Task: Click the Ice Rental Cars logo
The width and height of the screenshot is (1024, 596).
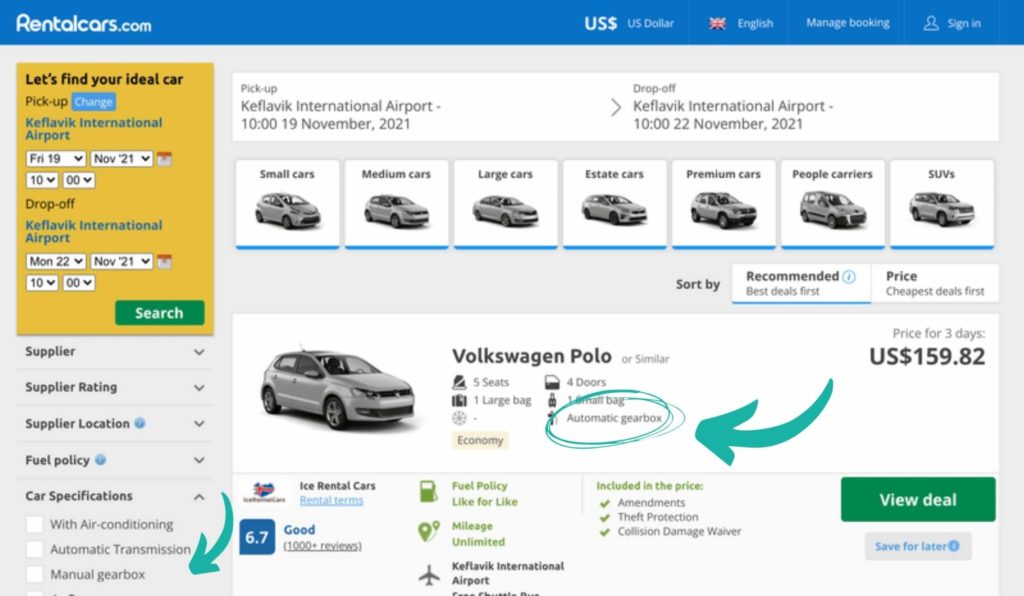Action: click(x=264, y=492)
